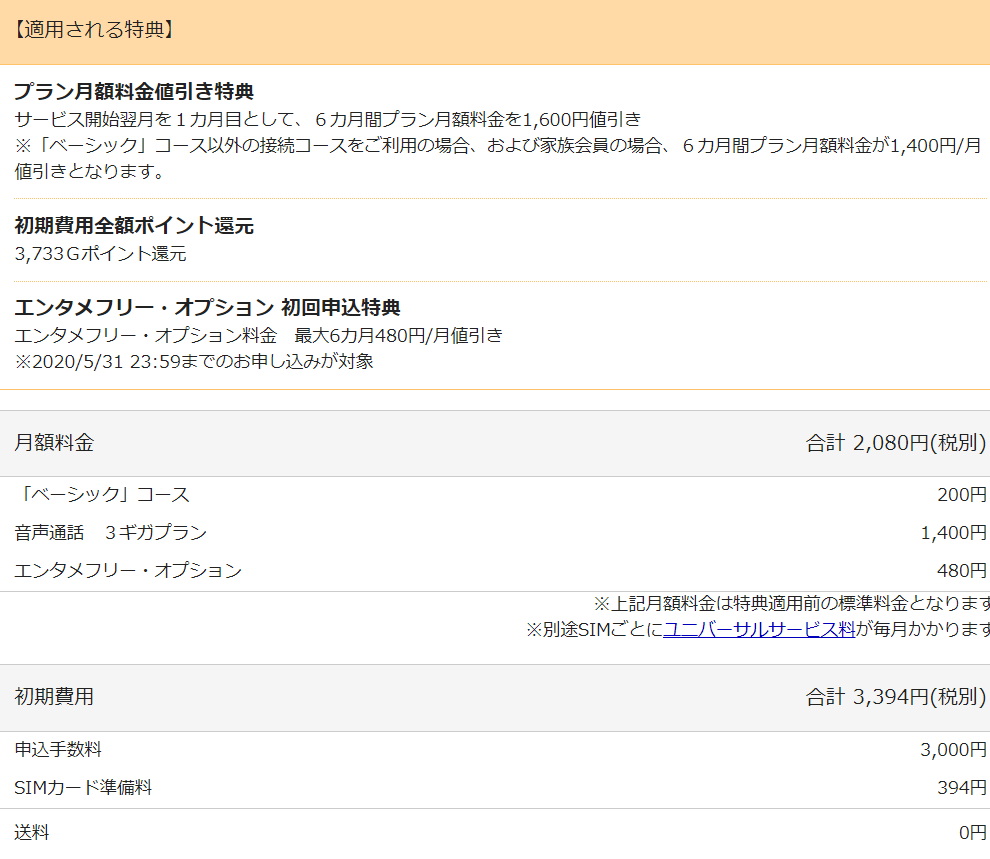Viewport: 990px width, 859px height.
Task: Click the 3,000円 application fee amount
Action: coord(953,750)
